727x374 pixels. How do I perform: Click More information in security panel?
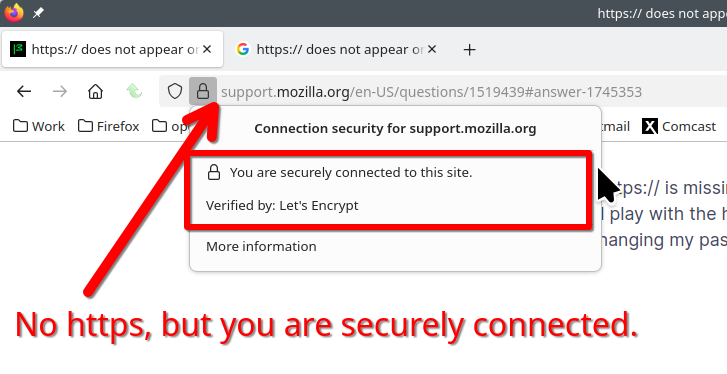click(261, 246)
